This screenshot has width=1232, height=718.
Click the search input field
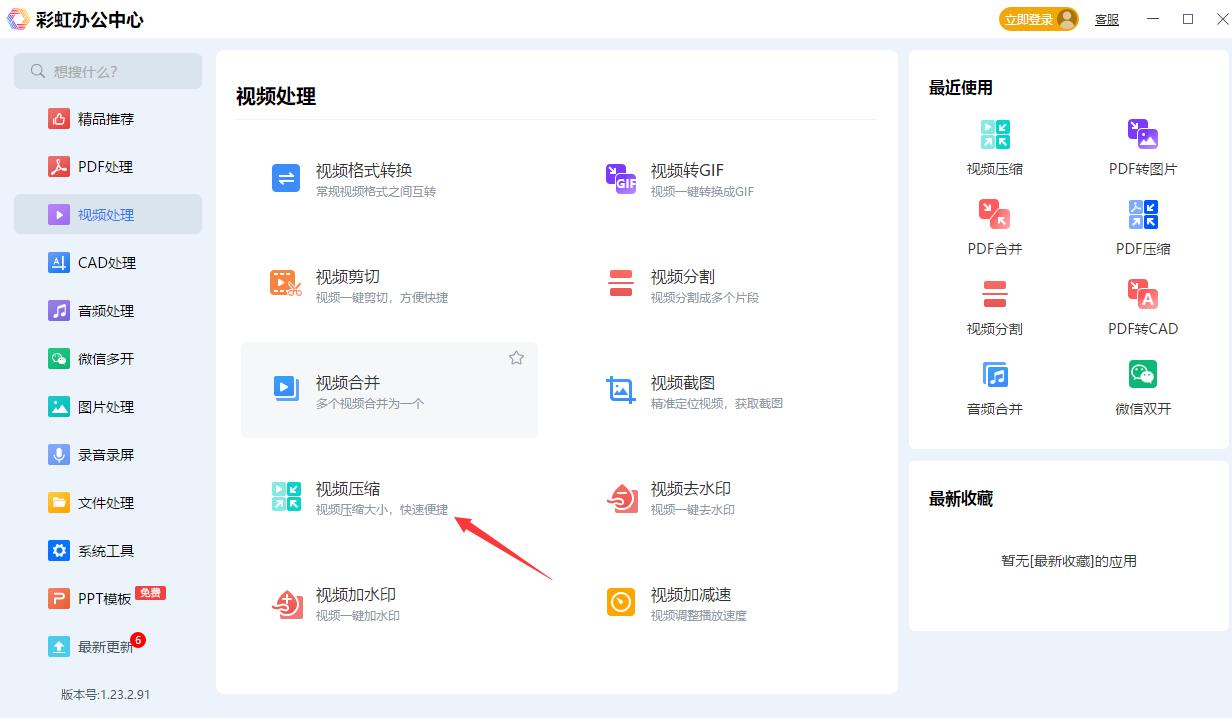tap(108, 71)
